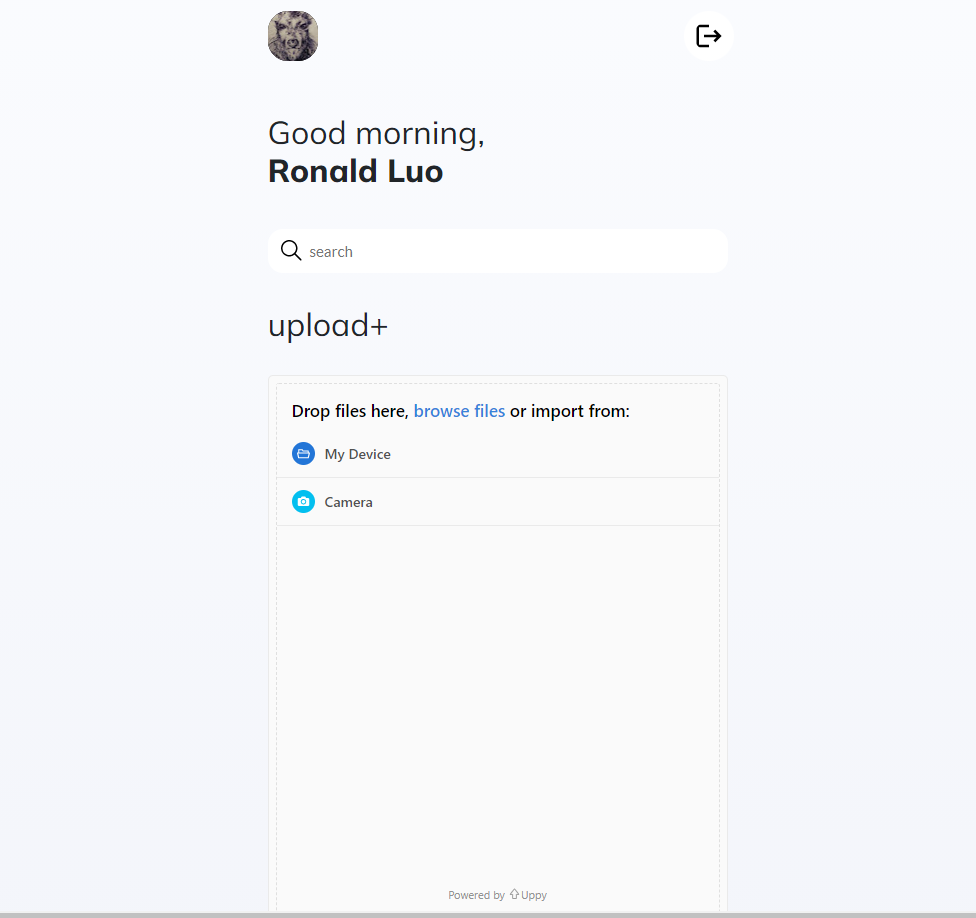Click the "or import from:" text
Screen dimensions: 976x918
tap(570, 411)
